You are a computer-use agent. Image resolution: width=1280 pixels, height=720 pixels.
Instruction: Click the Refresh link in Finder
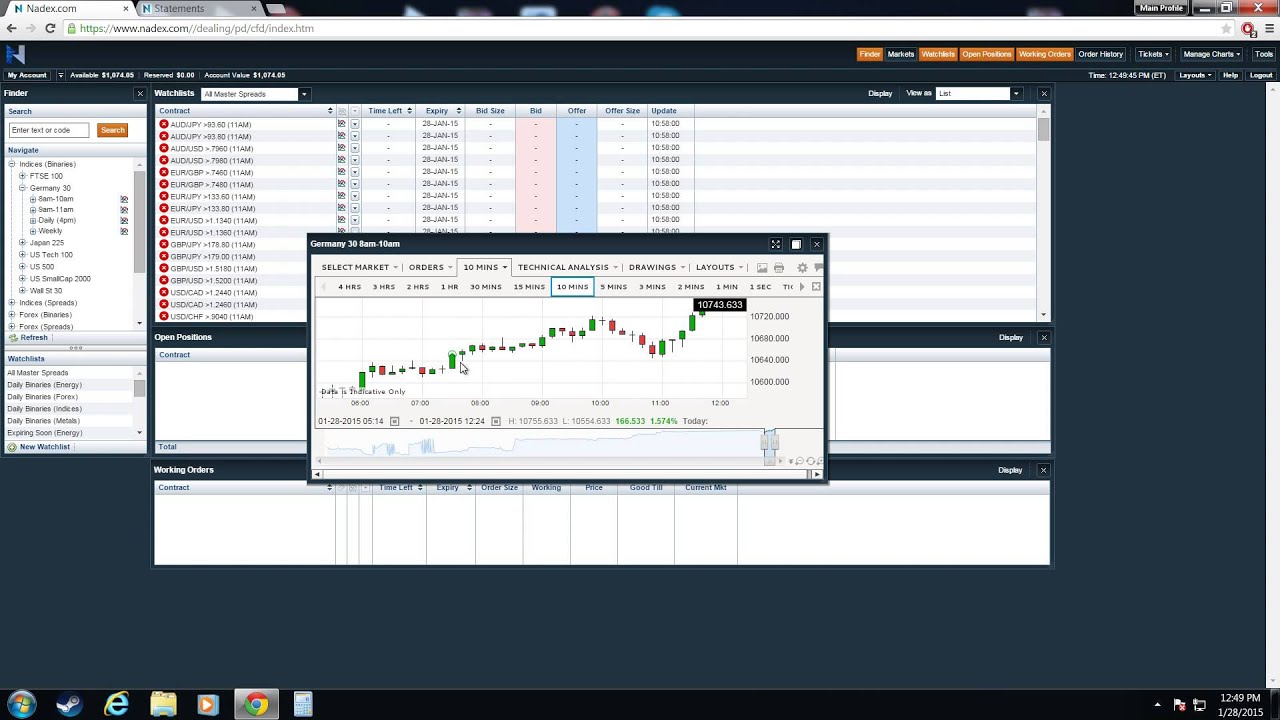pos(28,338)
